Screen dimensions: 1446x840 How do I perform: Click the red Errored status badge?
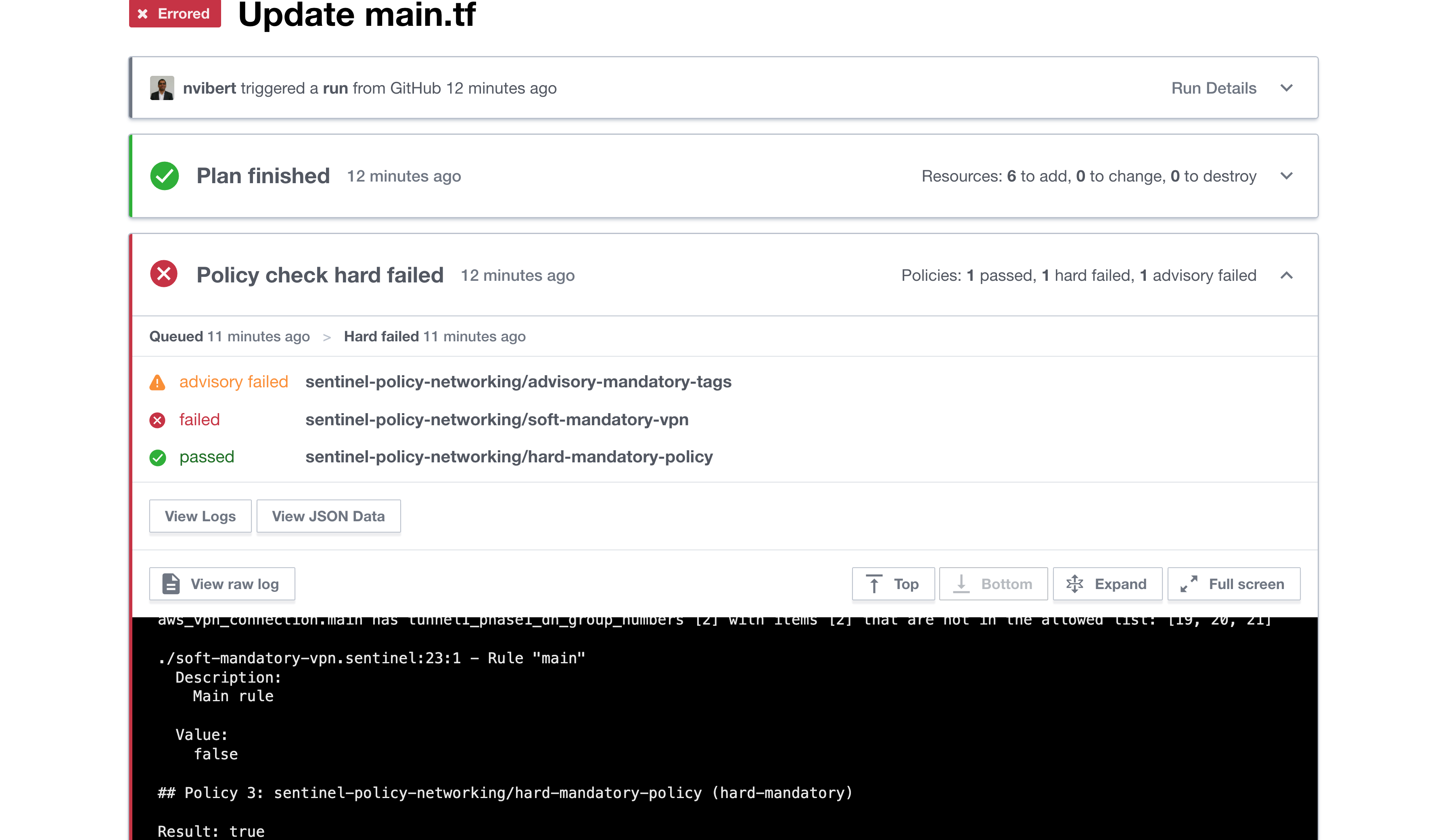[x=174, y=13]
